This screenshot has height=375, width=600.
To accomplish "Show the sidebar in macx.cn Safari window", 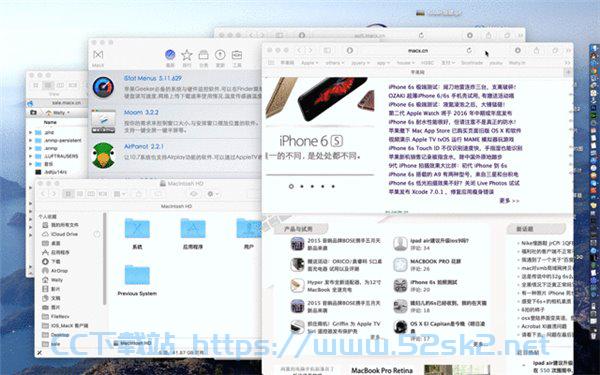I will coord(327,50).
